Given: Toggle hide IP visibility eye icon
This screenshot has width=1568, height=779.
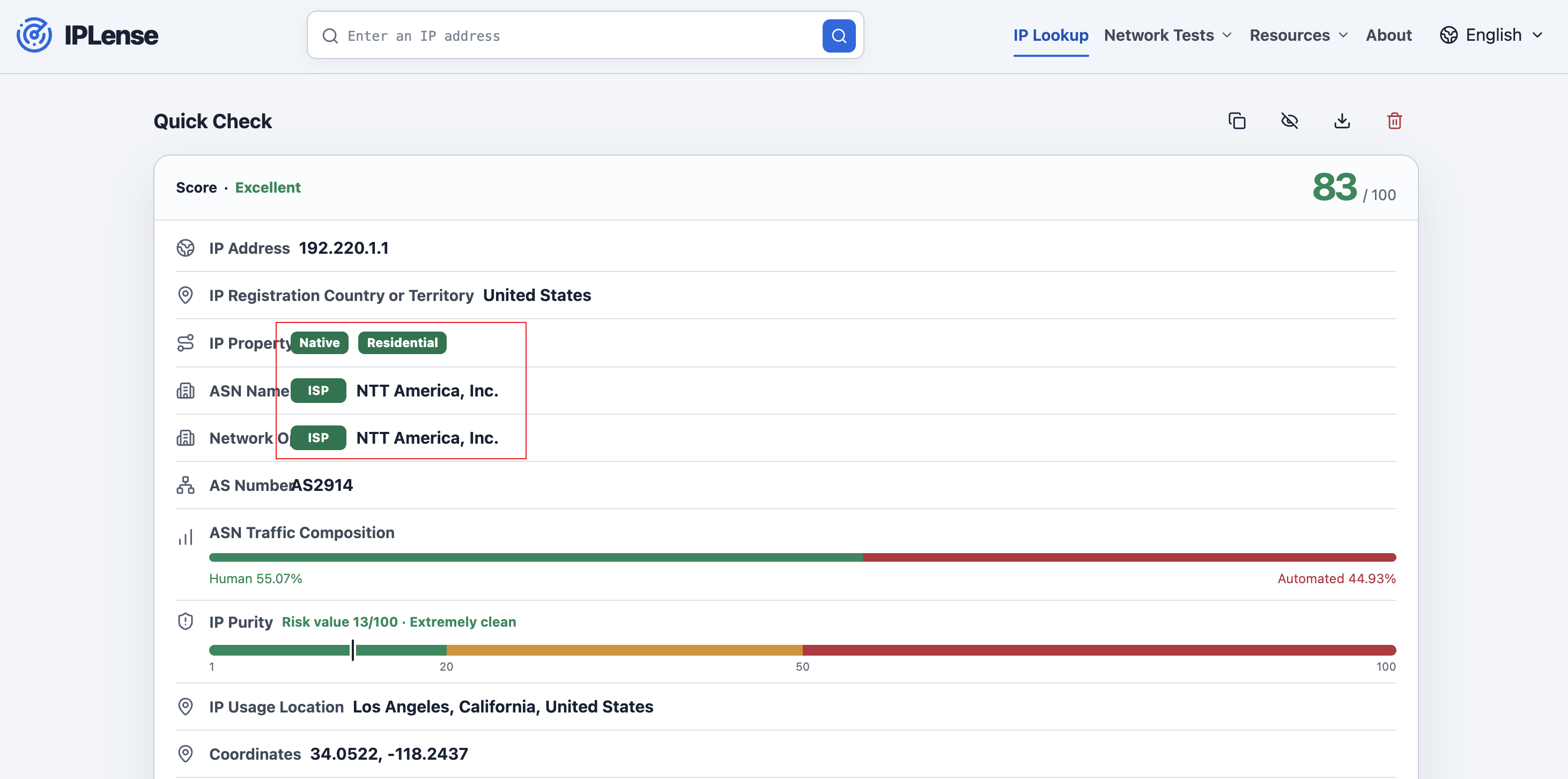Looking at the screenshot, I should tap(1289, 121).
